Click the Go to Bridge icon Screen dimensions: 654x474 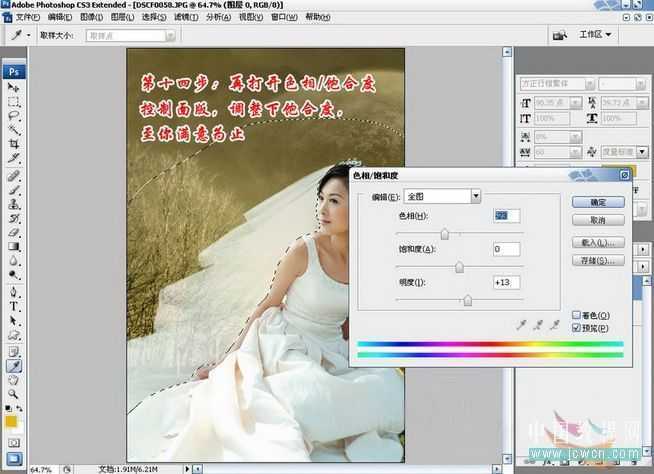(x=560, y=35)
